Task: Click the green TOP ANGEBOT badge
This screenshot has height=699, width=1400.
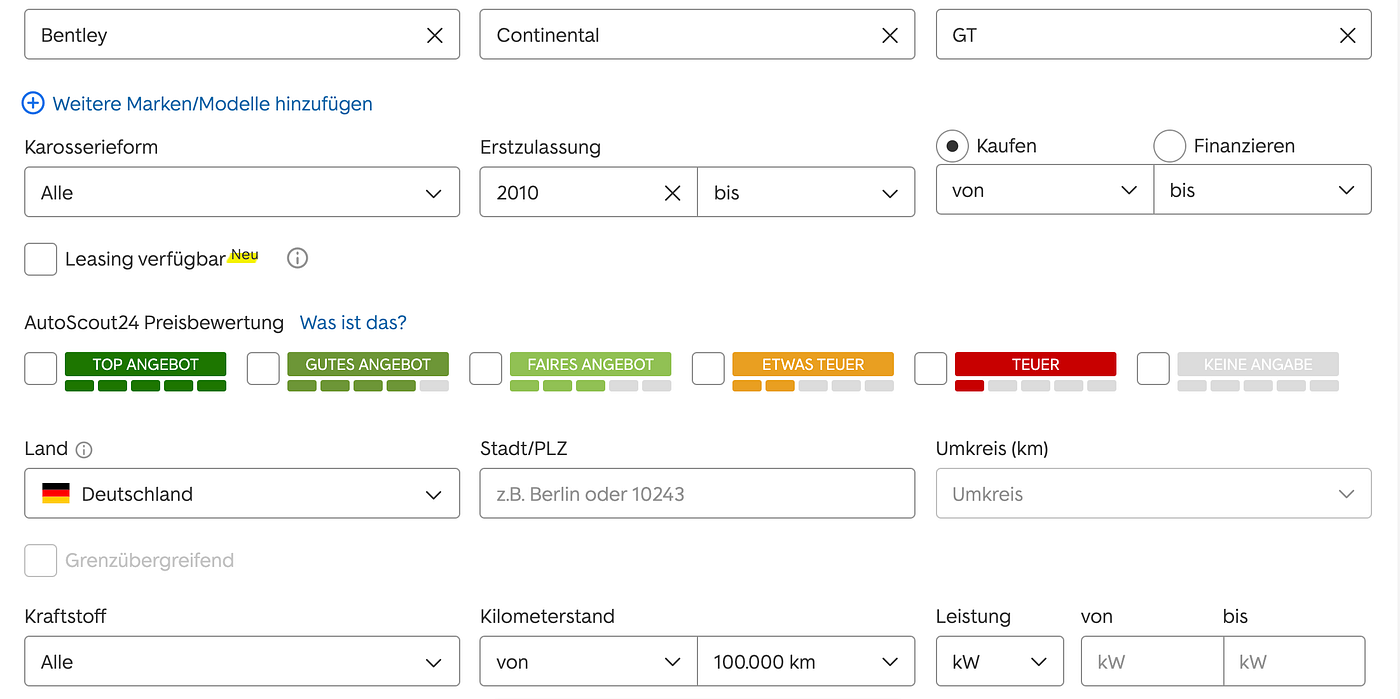Action: click(146, 364)
